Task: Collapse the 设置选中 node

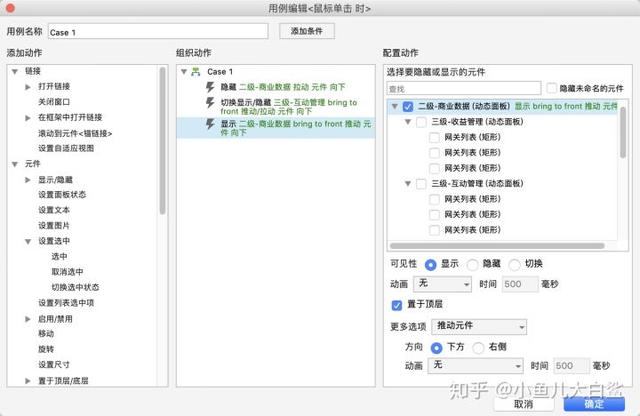Action: coord(28,241)
